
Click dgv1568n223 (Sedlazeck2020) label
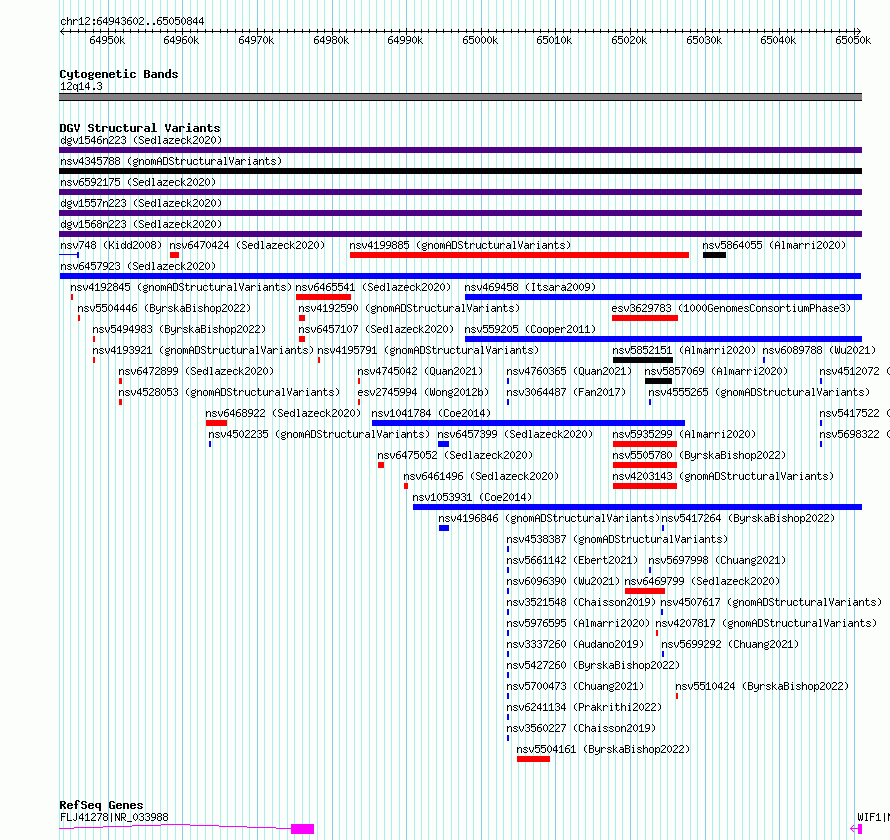pos(141,224)
